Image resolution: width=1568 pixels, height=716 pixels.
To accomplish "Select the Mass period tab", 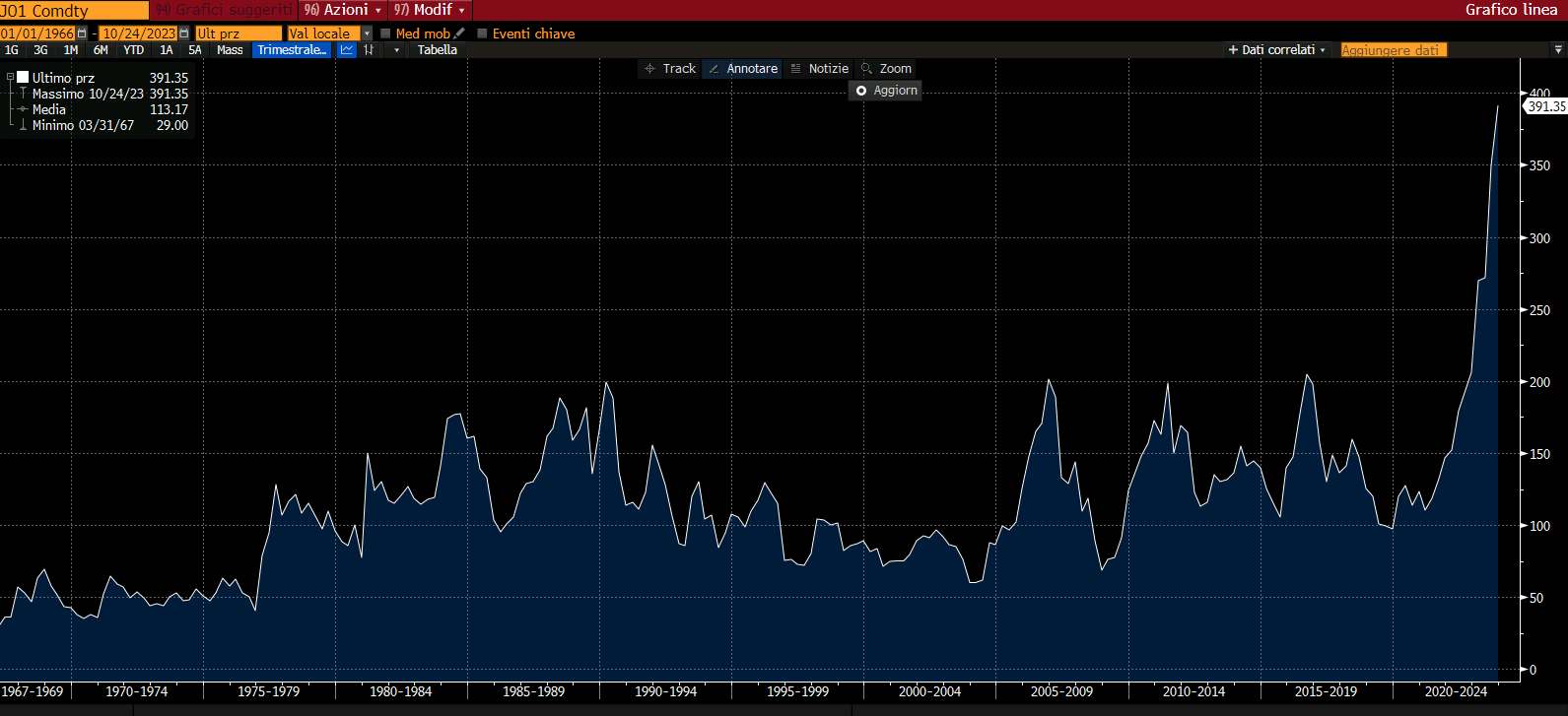I will pyautogui.click(x=230, y=50).
